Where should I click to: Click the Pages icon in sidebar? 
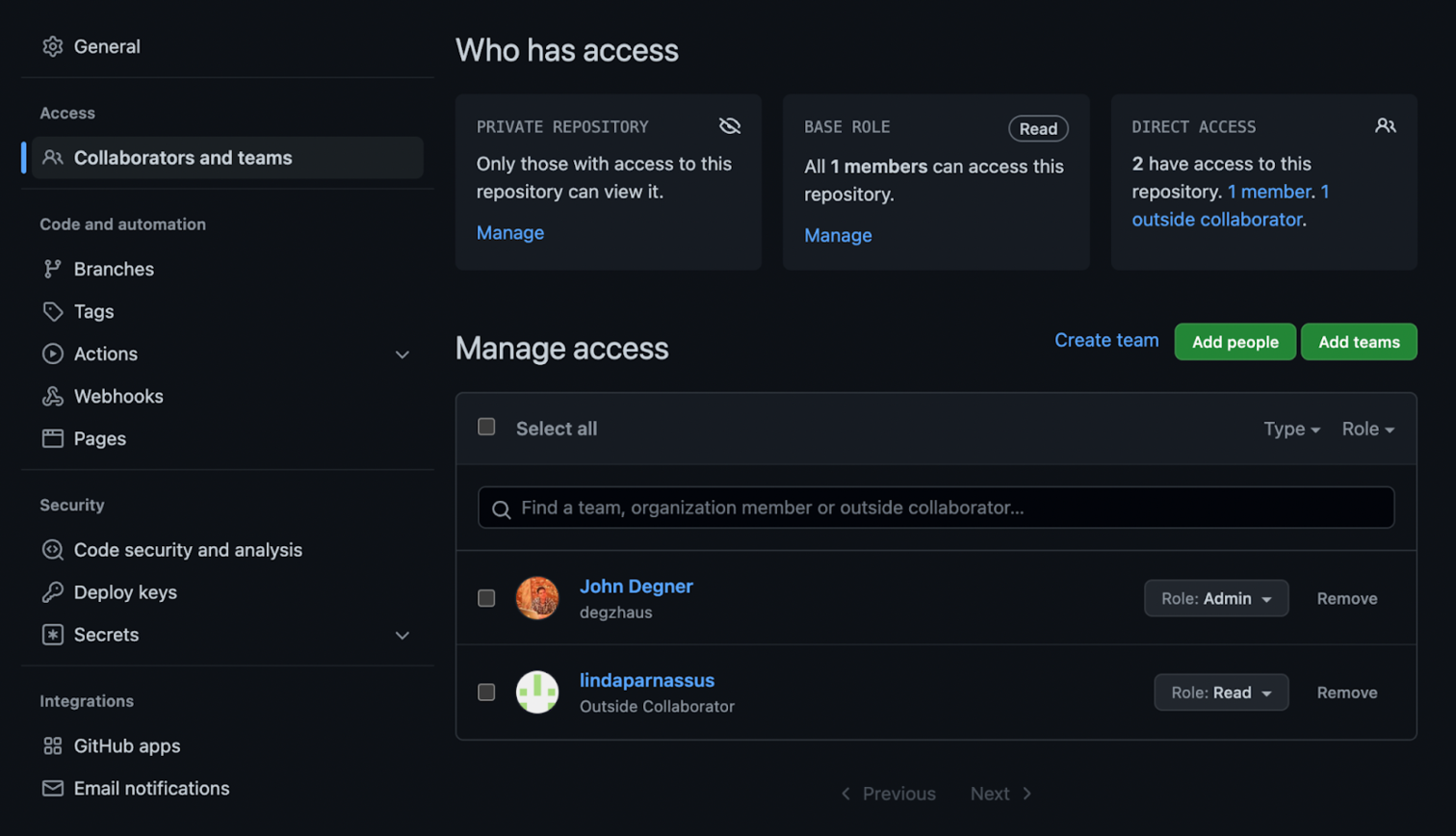54,438
